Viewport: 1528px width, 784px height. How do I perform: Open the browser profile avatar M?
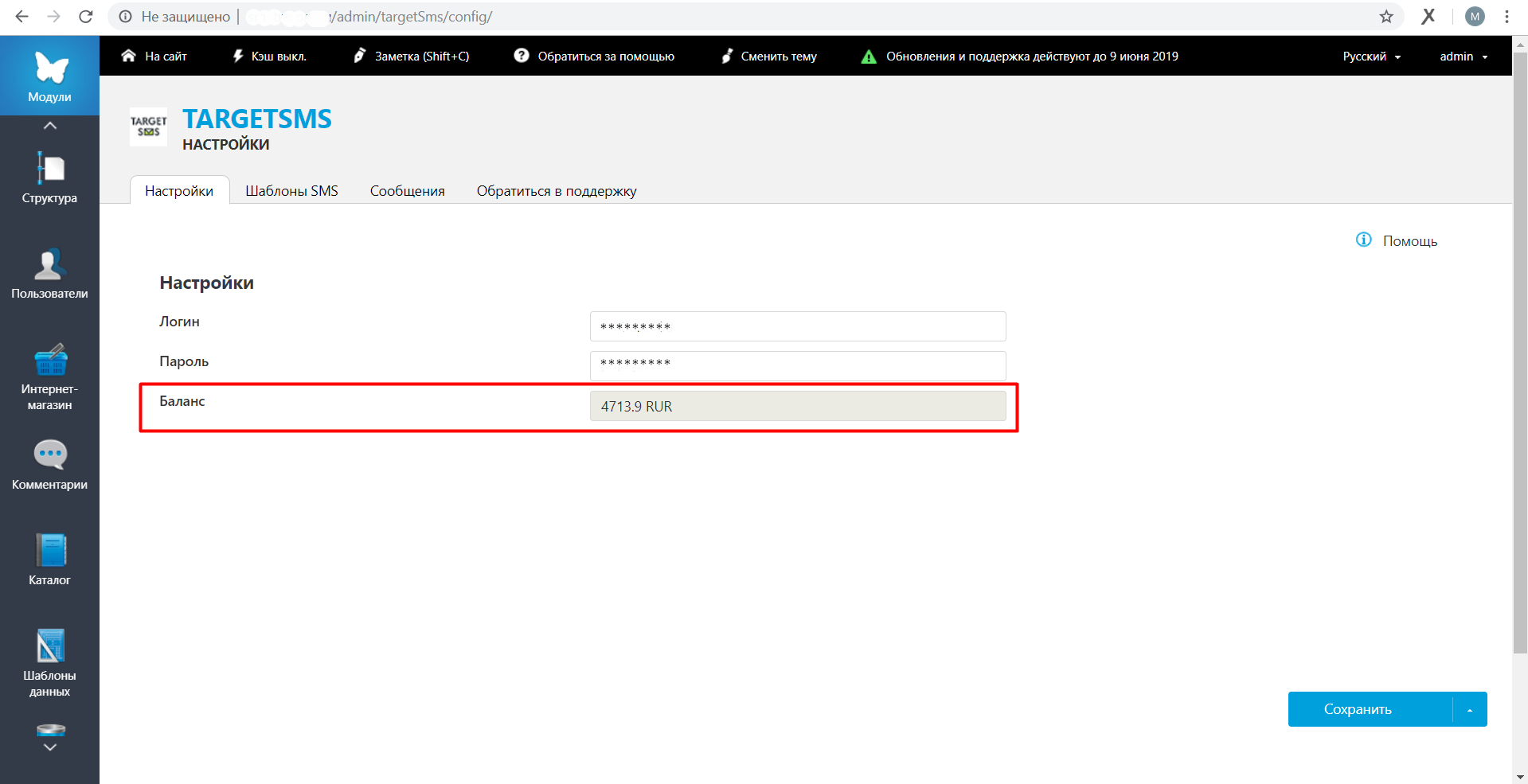pyautogui.click(x=1475, y=17)
